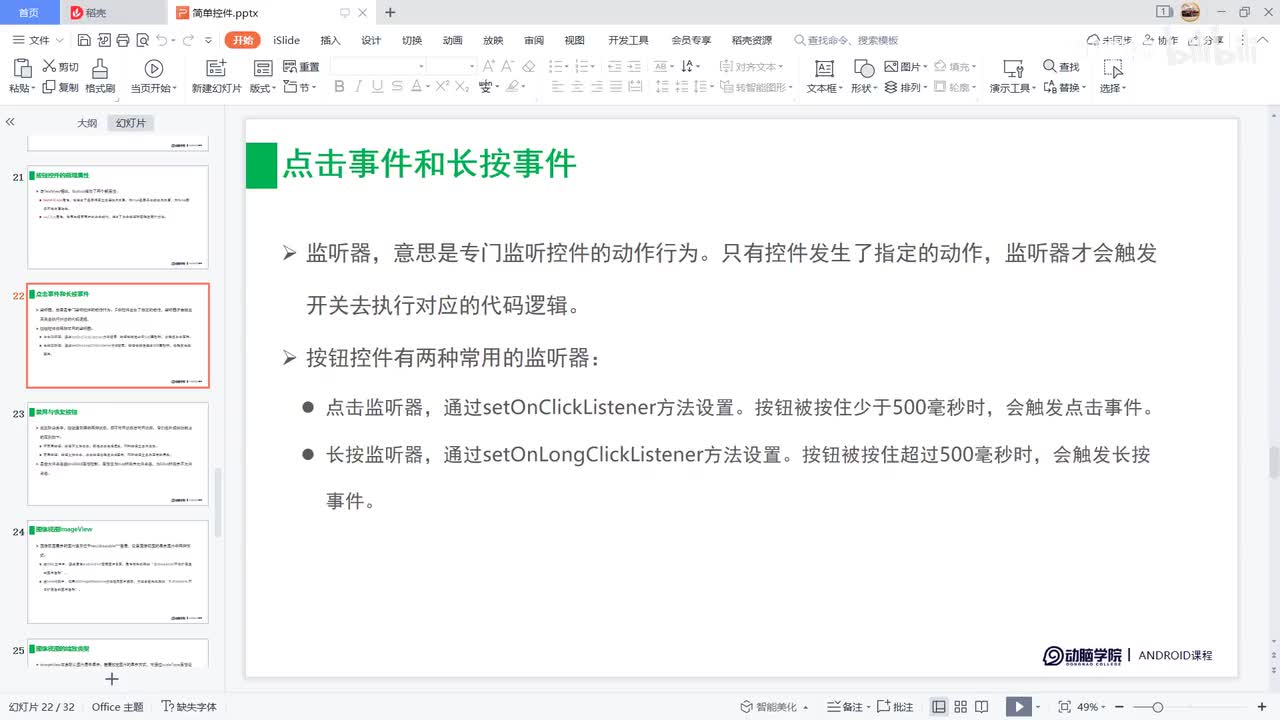Open the font size combo box
The height and width of the screenshot is (720, 1280).
coord(452,66)
